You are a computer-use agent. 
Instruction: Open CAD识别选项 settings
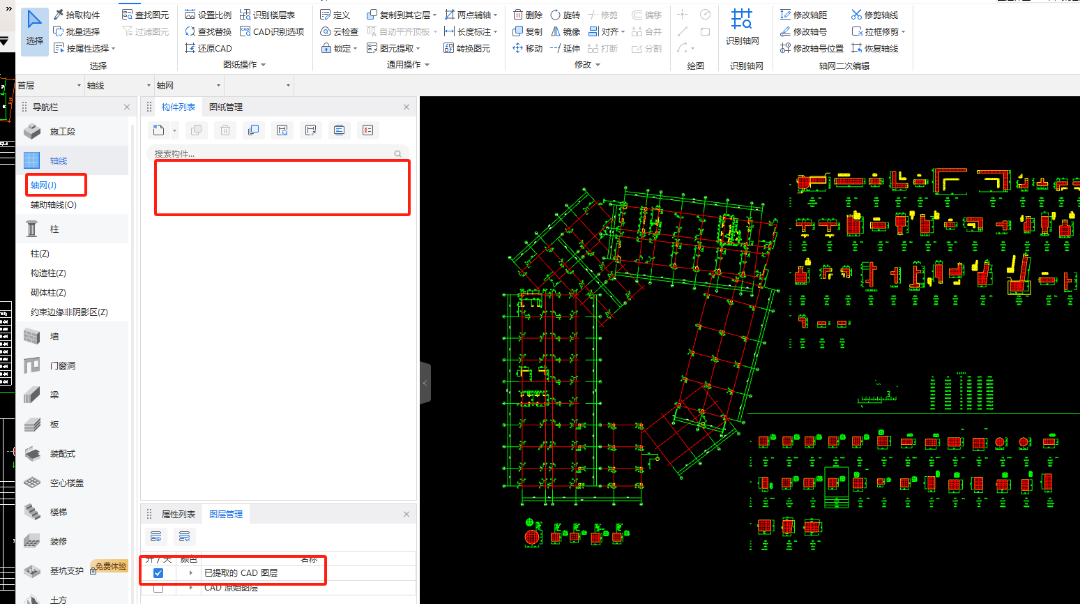tap(272, 32)
